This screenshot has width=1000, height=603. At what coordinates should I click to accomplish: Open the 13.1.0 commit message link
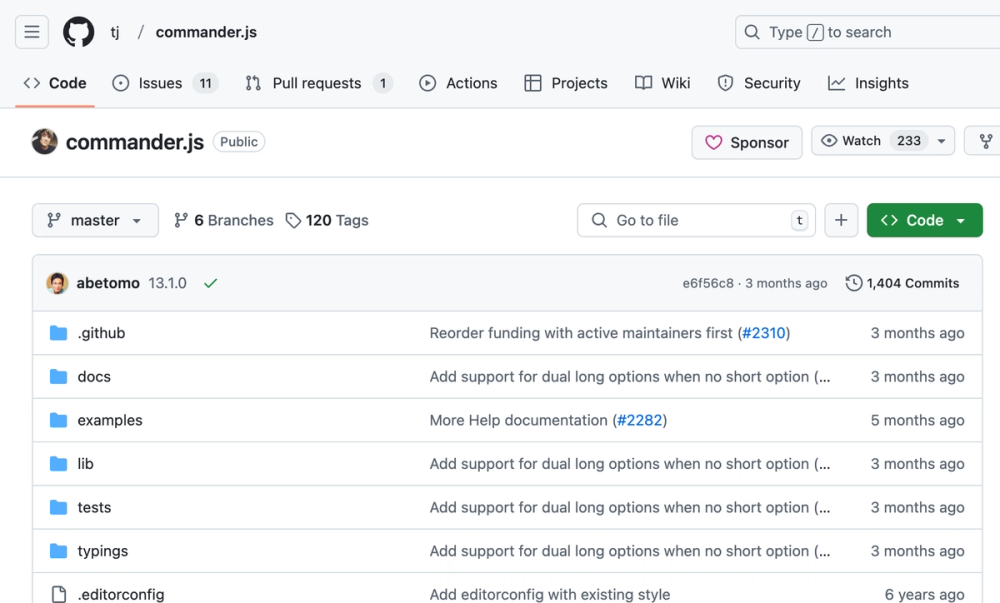coord(168,283)
